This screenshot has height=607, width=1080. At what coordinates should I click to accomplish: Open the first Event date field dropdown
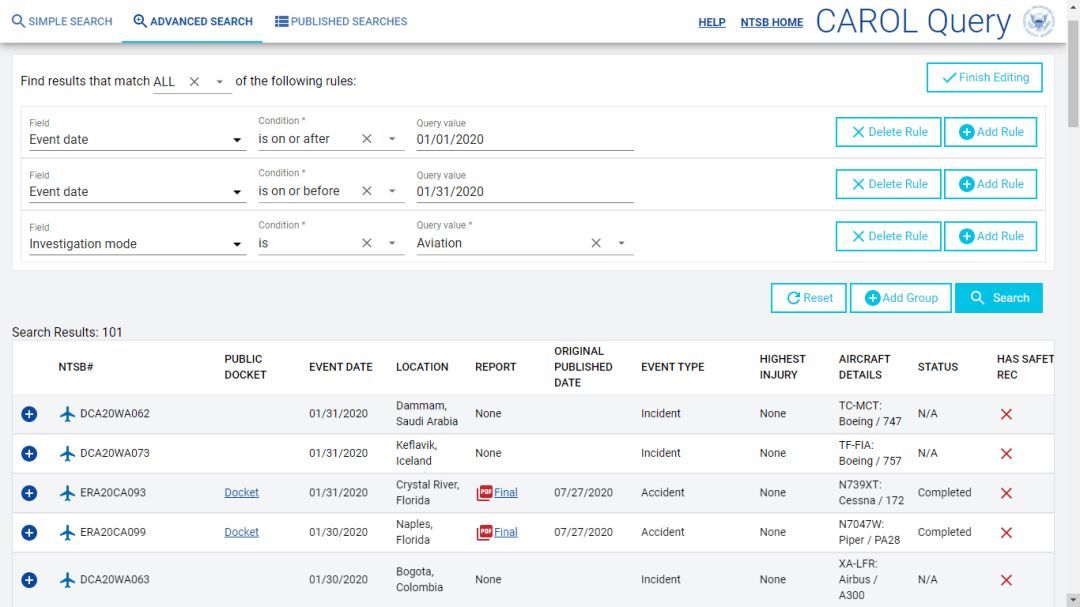[237, 140]
